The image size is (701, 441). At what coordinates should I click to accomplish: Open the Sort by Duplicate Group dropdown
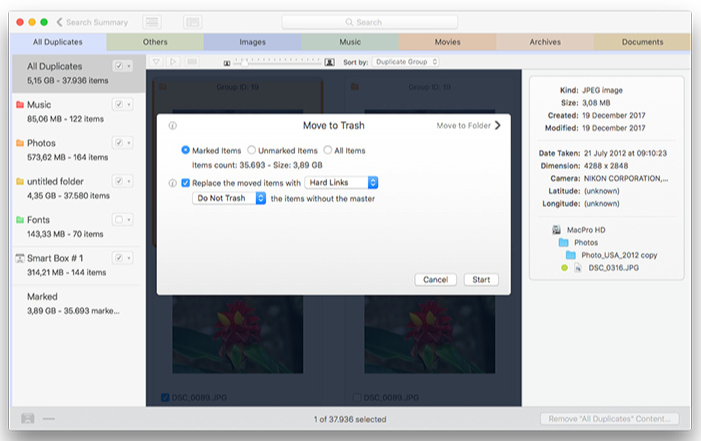click(406, 62)
